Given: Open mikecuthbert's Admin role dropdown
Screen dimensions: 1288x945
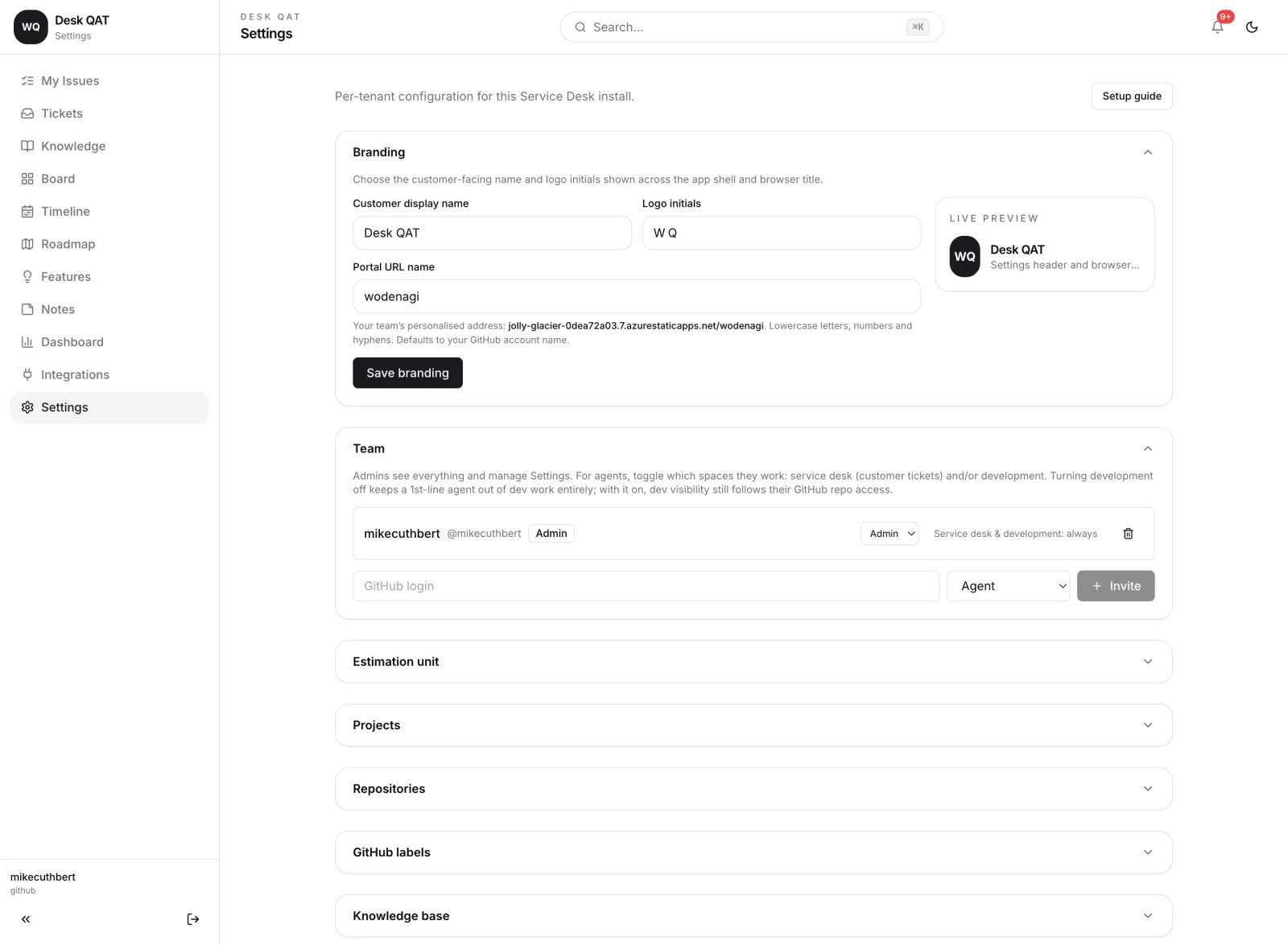Looking at the screenshot, I should [890, 534].
